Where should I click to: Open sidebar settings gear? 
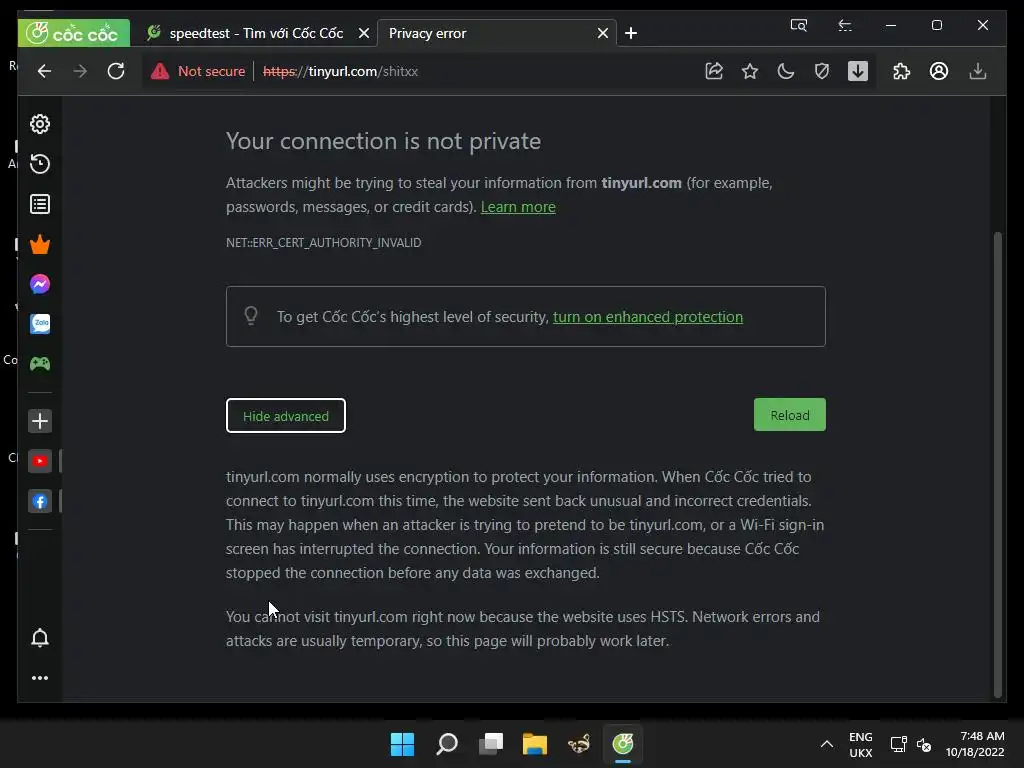(x=40, y=124)
